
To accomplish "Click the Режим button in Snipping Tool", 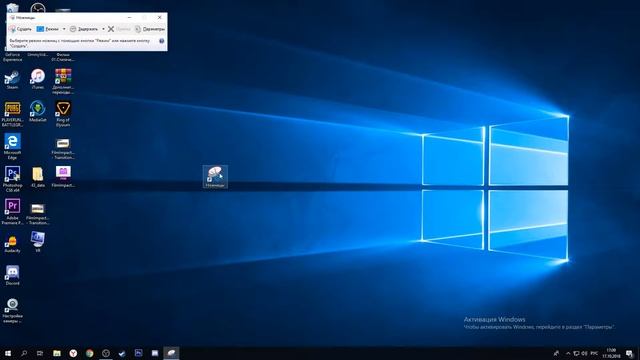I will point(47,29).
